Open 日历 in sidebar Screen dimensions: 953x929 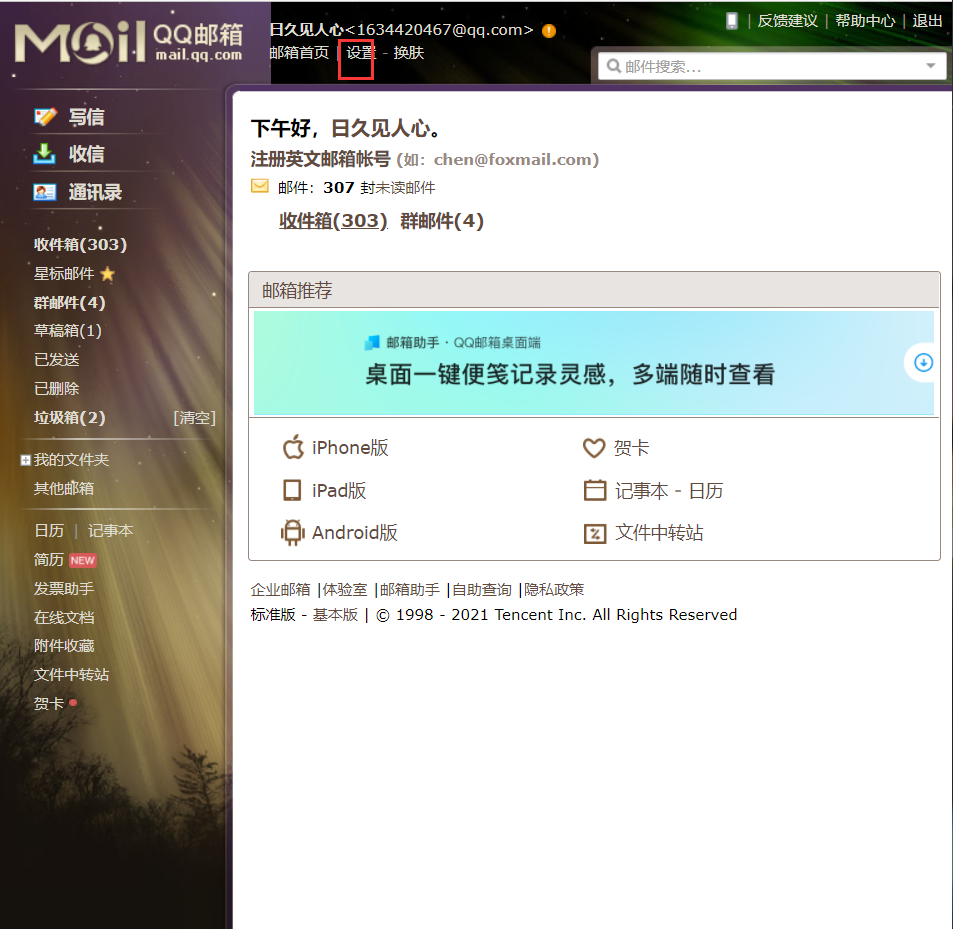[49, 530]
